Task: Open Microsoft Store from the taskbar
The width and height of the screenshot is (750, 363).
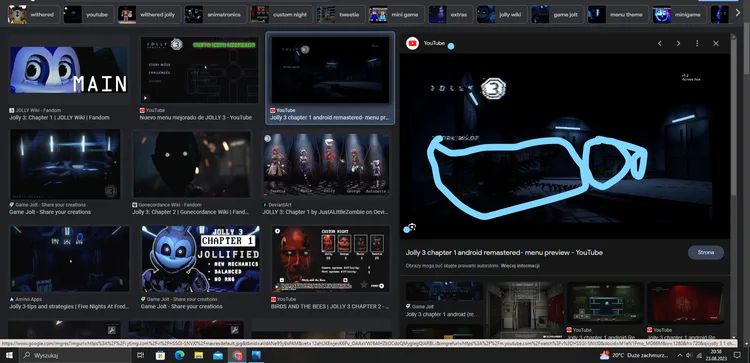Action: (x=160, y=355)
